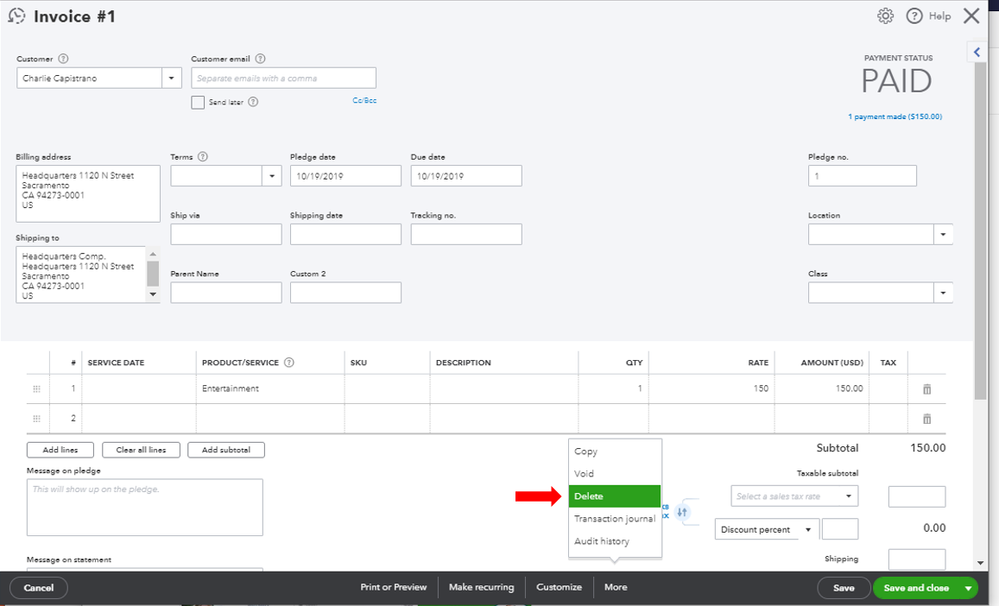Viewport: 999px width, 606px height.
Task: Open the Customer dropdown arrow
Action: point(171,78)
